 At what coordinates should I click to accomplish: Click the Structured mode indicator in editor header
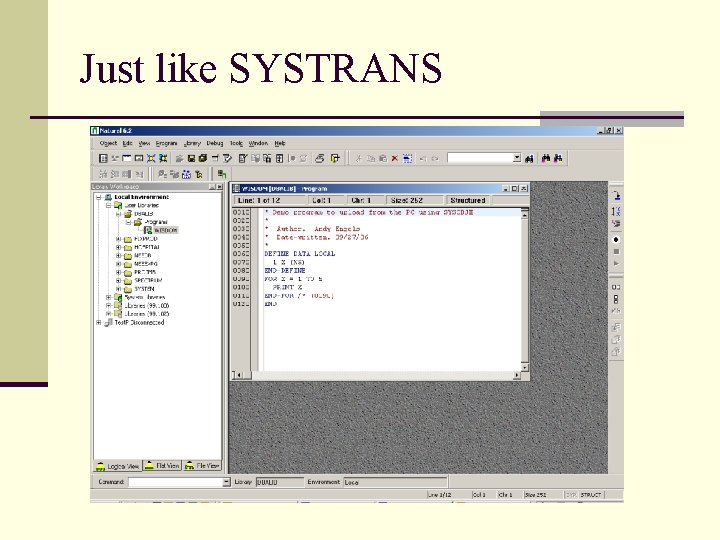(x=467, y=200)
